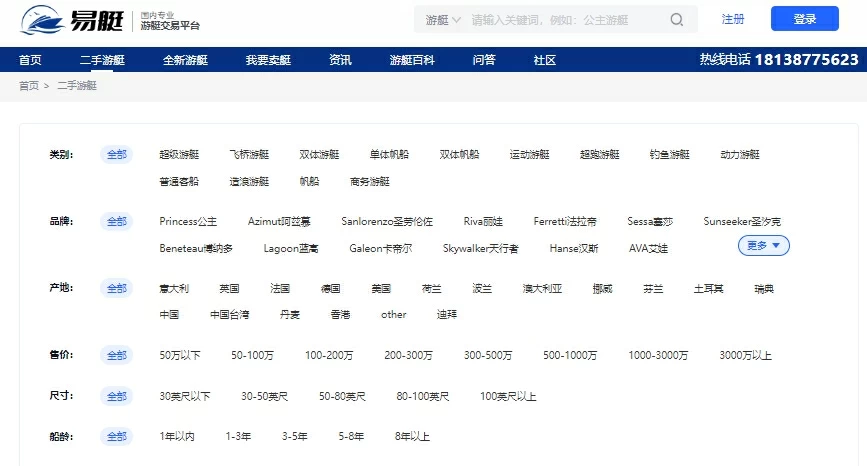Click the search magnifier icon
The height and width of the screenshot is (466, 867).
[x=676, y=20]
